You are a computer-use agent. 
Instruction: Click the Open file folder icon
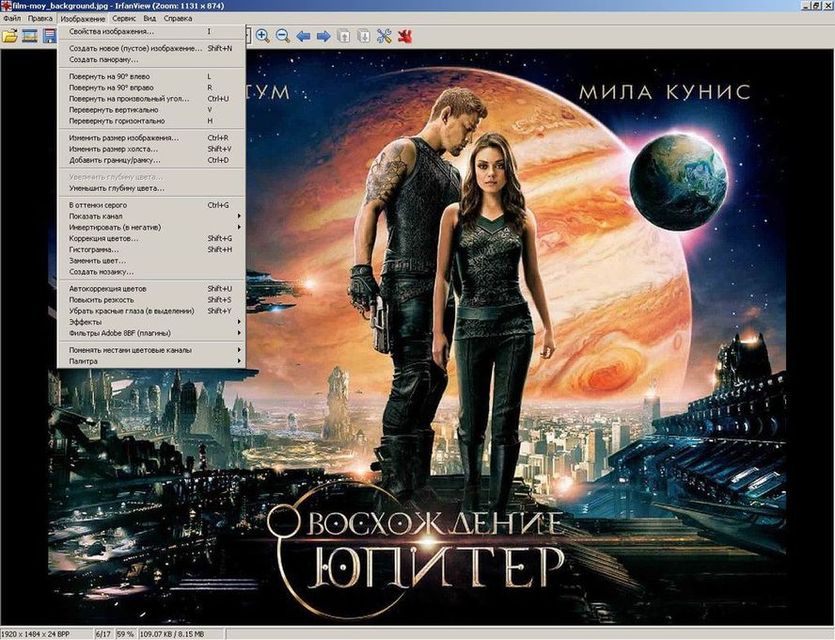click(x=10, y=36)
